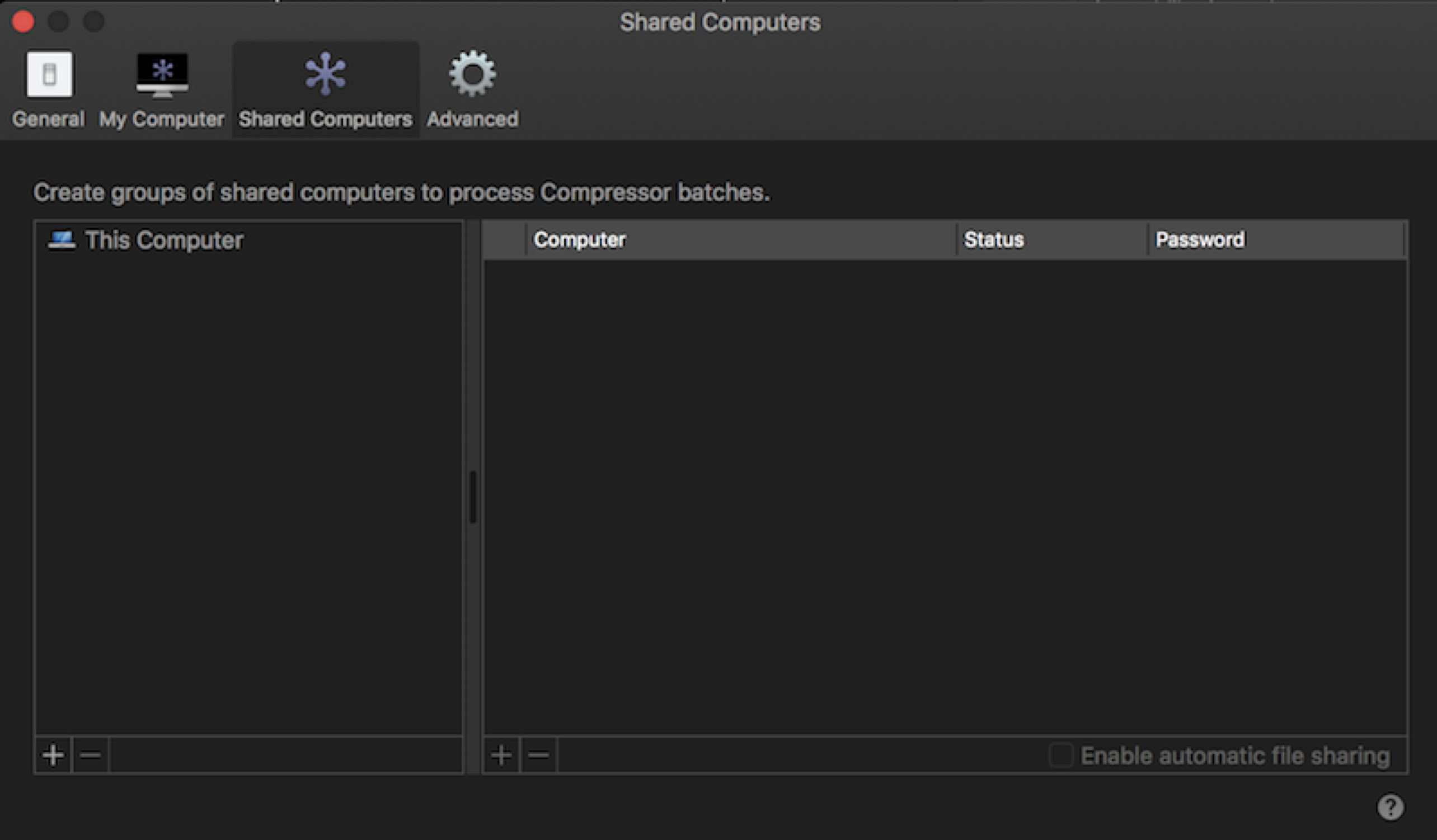Add a computer to the group list
Image resolution: width=1437 pixels, height=840 pixels.
click(501, 756)
